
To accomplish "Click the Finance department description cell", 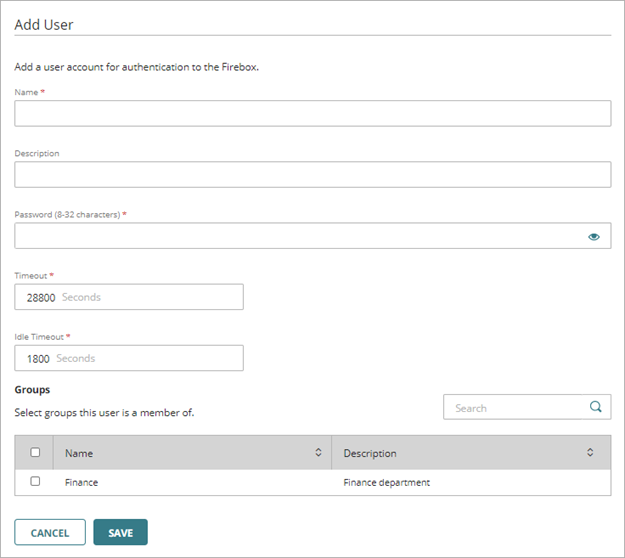I will click(386, 482).
